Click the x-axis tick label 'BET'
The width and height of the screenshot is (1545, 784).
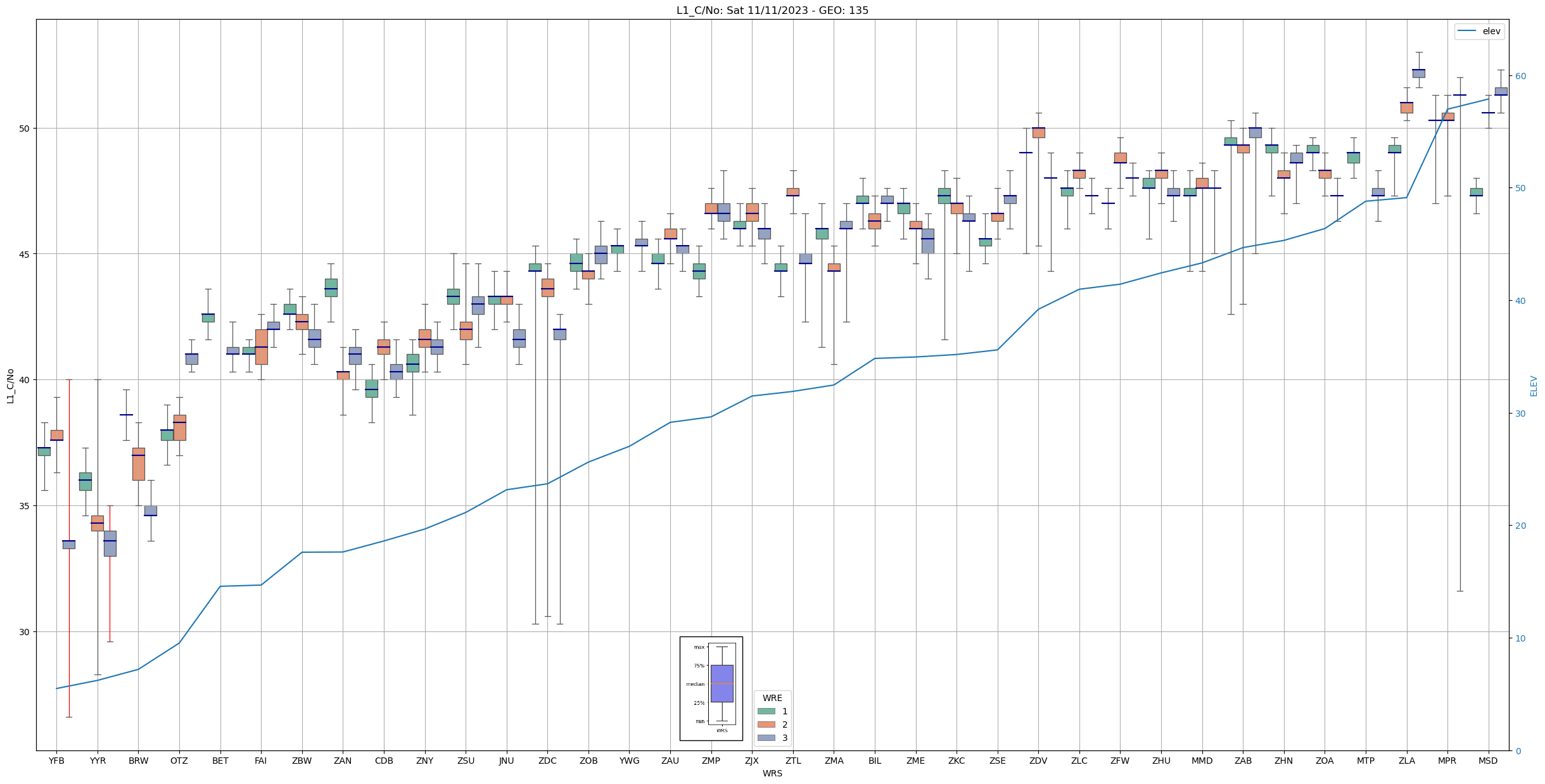click(220, 761)
